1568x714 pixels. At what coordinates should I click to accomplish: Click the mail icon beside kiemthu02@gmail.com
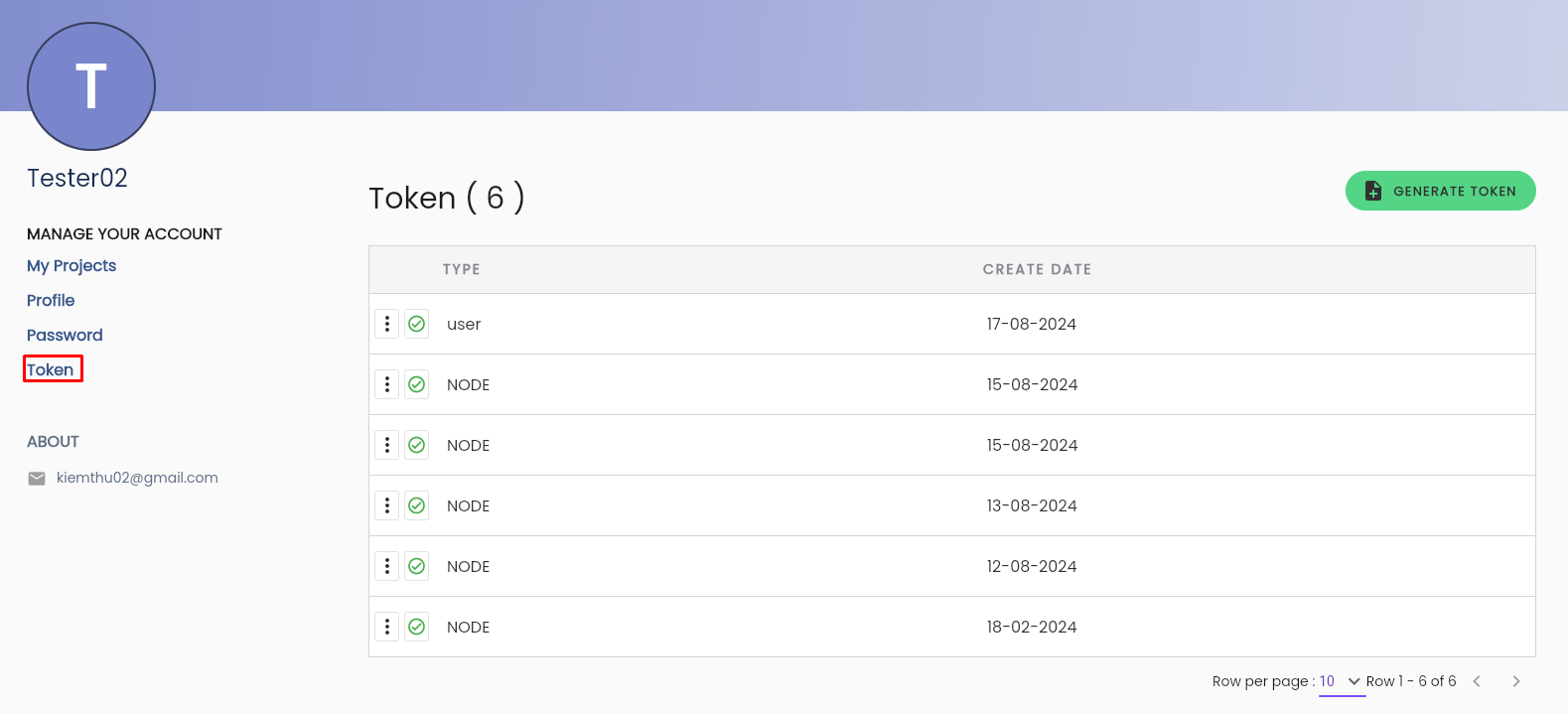tap(37, 479)
